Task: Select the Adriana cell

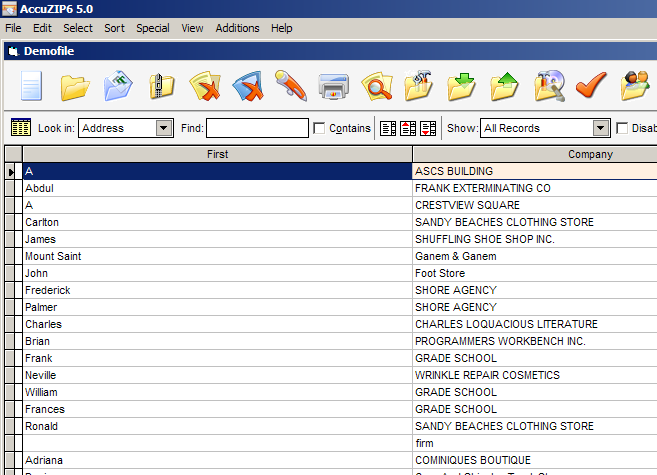Action: pyautogui.click(x=217, y=460)
